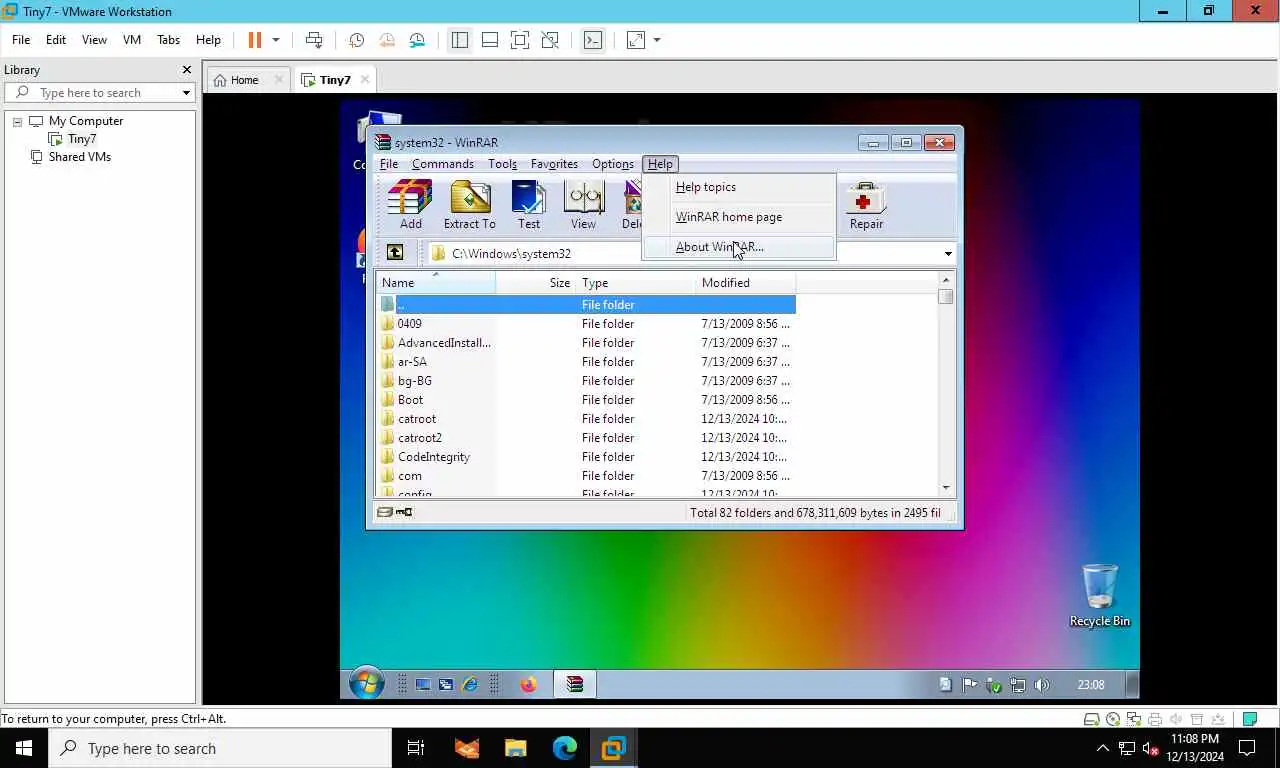The height and width of the screenshot is (768, 1280).
Task: Sort the file list by Name column header
Action: click(x=436, y=283)
